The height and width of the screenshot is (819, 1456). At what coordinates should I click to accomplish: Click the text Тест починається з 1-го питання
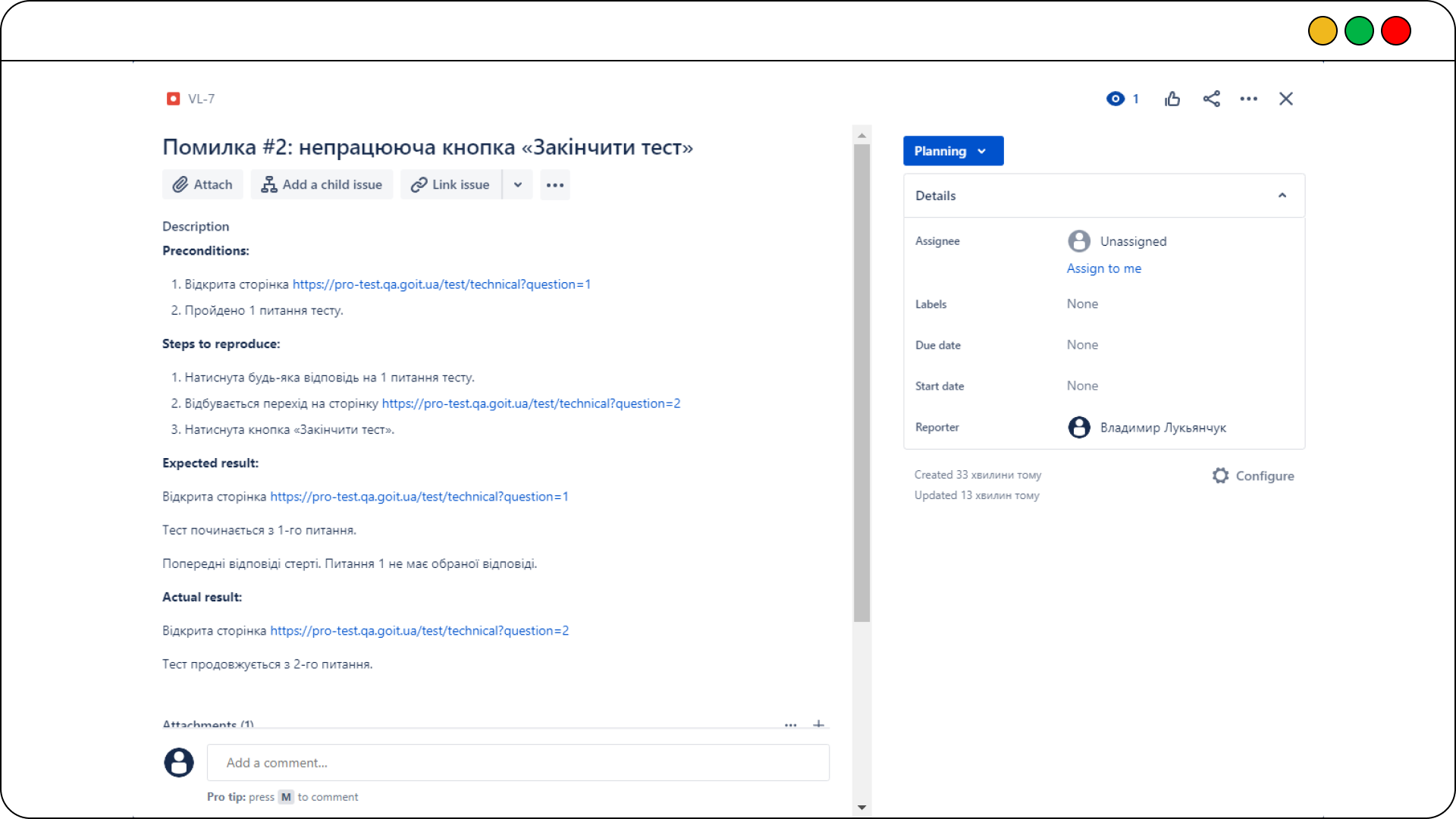coord(259,530)
